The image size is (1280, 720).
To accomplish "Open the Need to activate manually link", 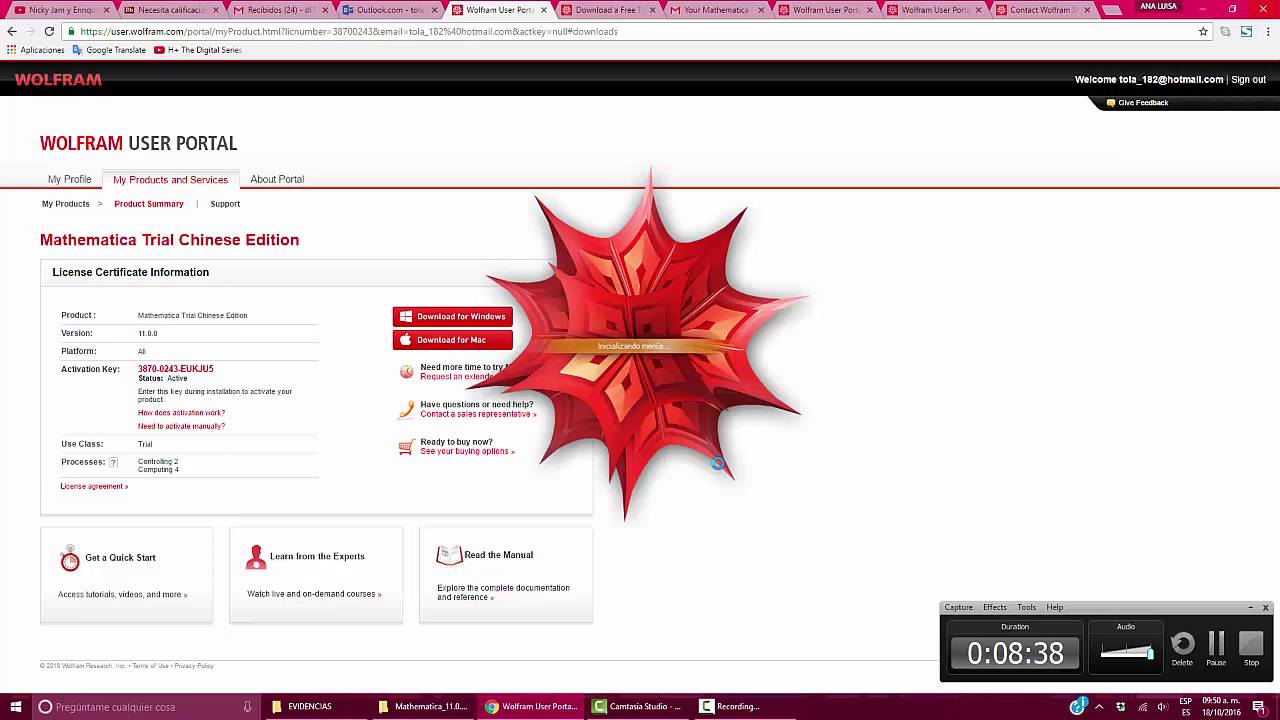I will click(x=181, y=426).
